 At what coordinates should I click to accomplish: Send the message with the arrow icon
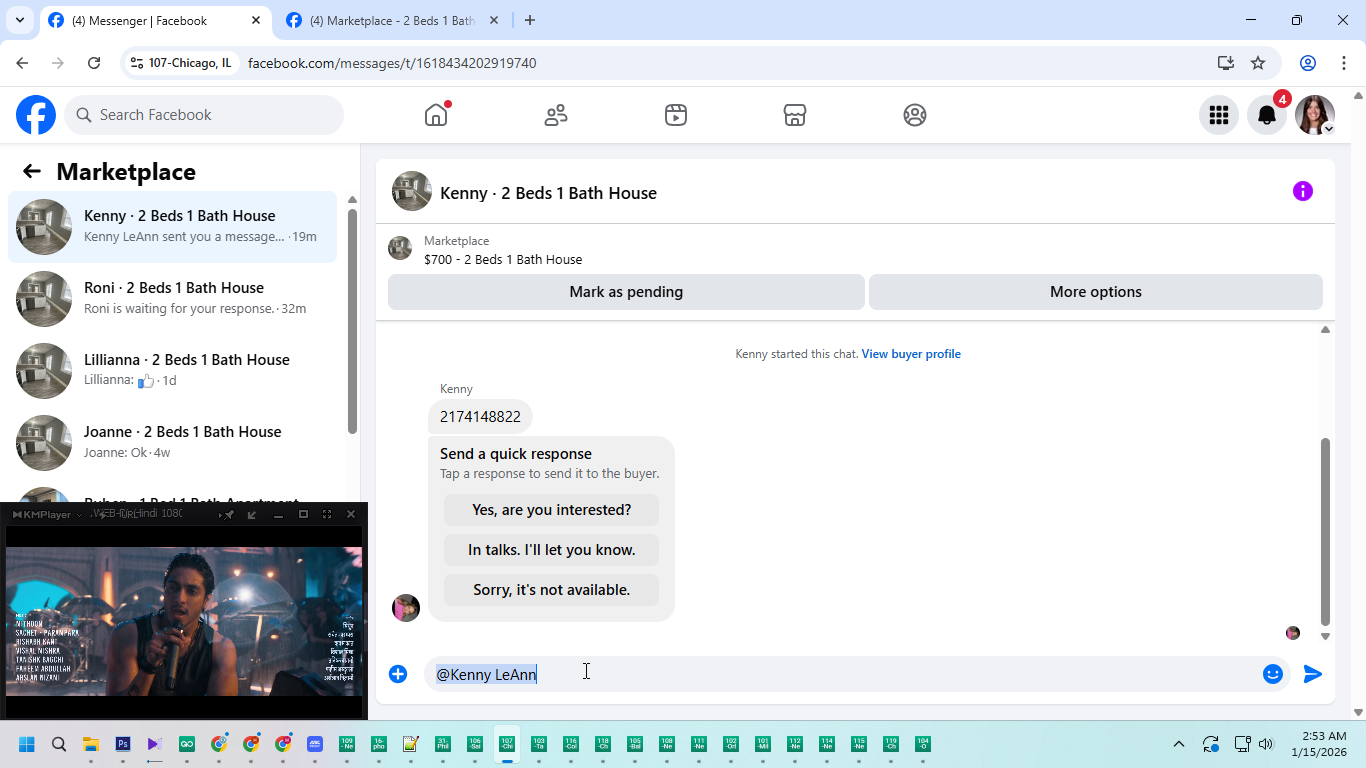coord(1313,674)
